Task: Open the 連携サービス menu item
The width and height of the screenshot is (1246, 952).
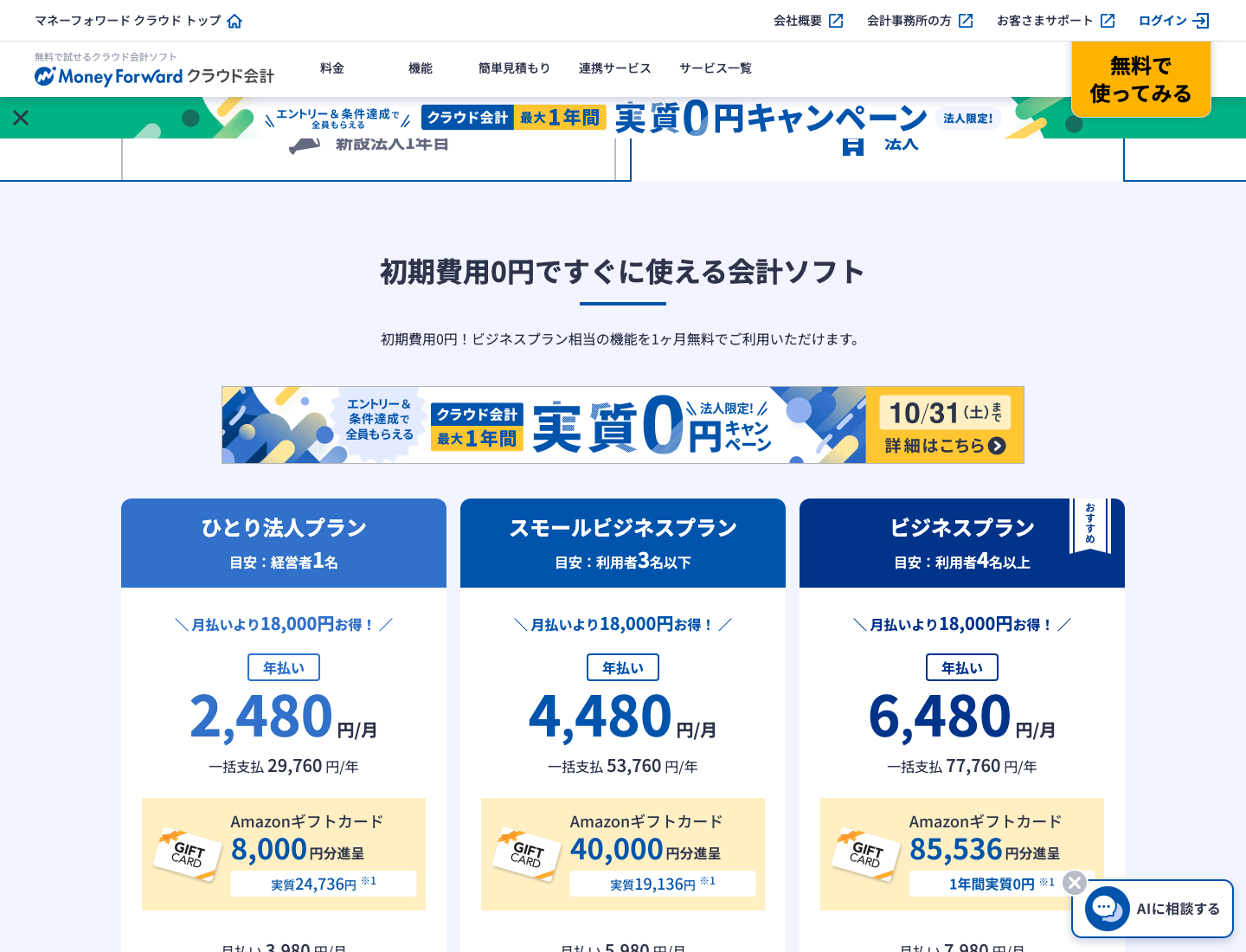Action: coord(615,68)
